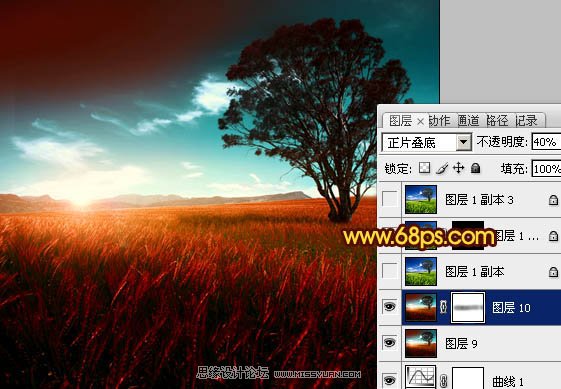Viewport: 561px width, 389px height.
Task: Select the 图层 1 副本 layer name
Action: pyautogui.click(x=474, y=272)
